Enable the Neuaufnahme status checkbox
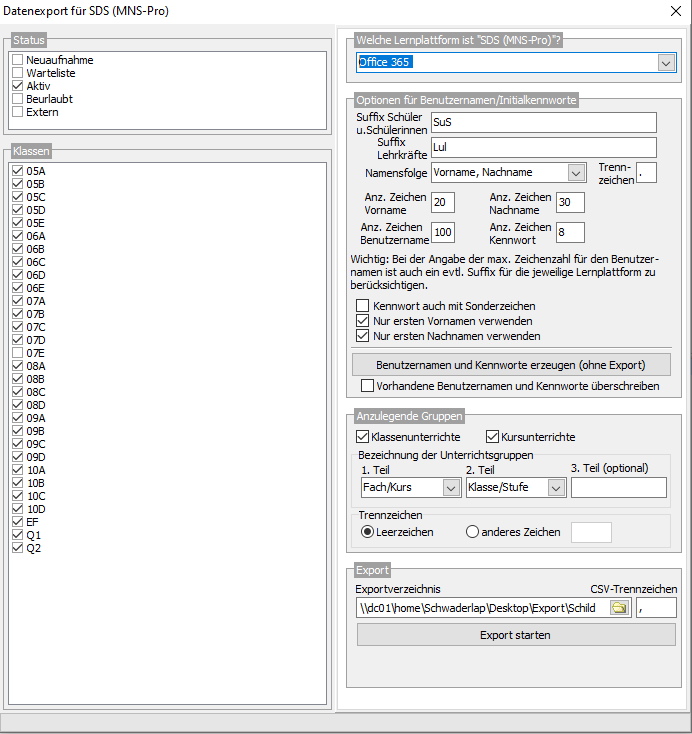The image size is (692, 734). click(17, 61)
